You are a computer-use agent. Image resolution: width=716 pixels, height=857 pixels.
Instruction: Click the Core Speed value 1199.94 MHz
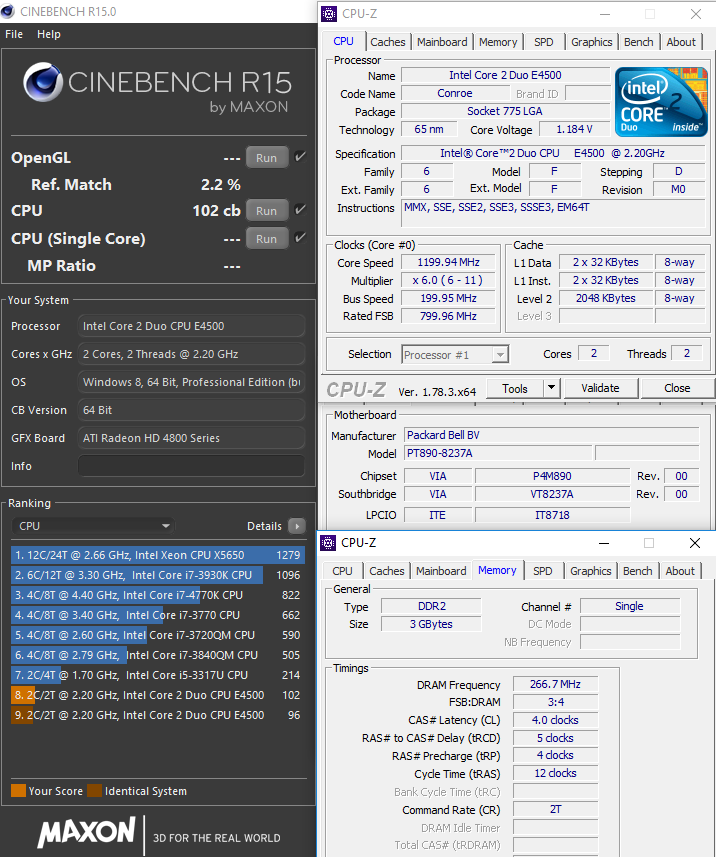pos(448,262)
